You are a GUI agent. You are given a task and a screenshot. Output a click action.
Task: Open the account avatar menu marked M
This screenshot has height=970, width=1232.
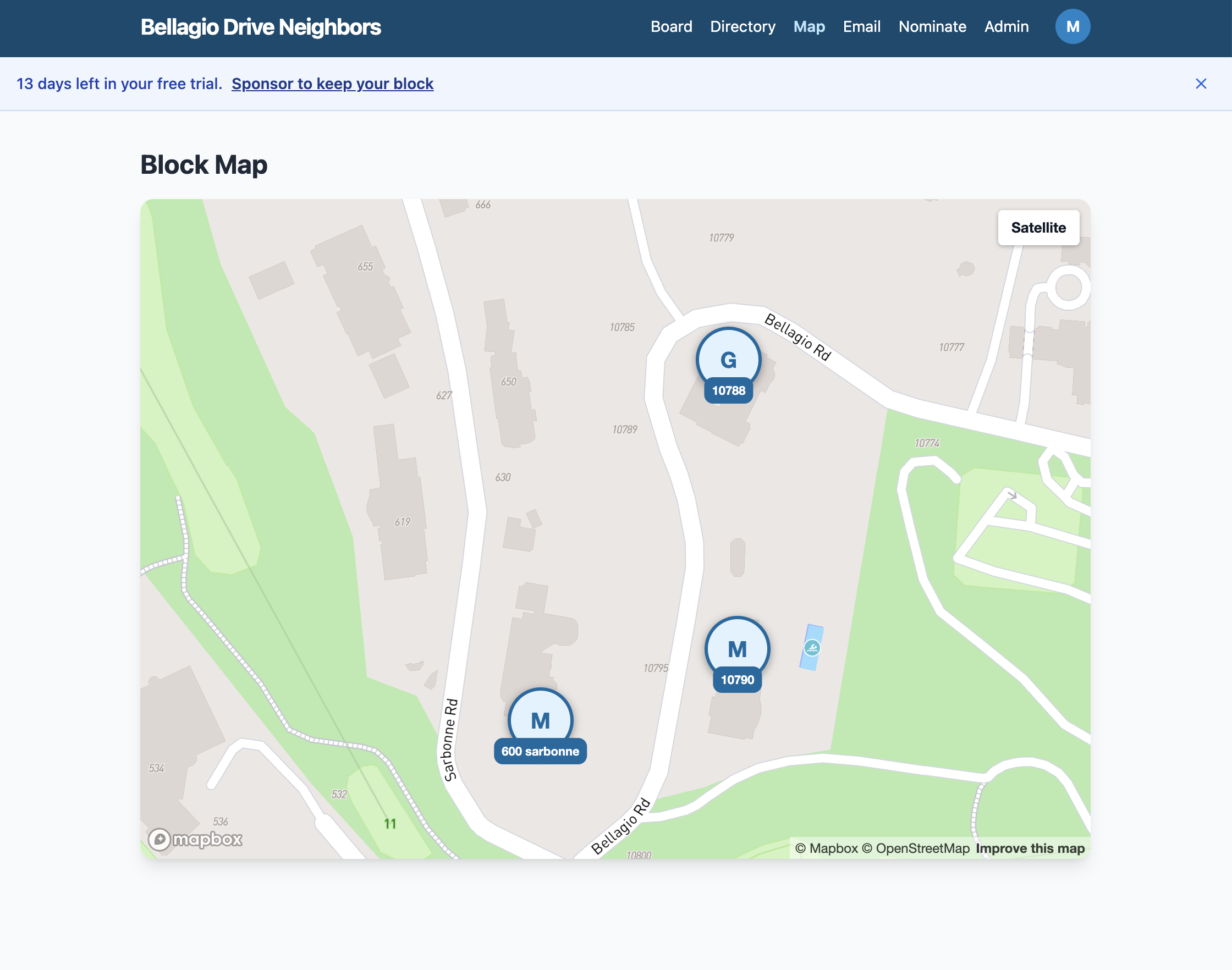click(x=1072, y=26)
